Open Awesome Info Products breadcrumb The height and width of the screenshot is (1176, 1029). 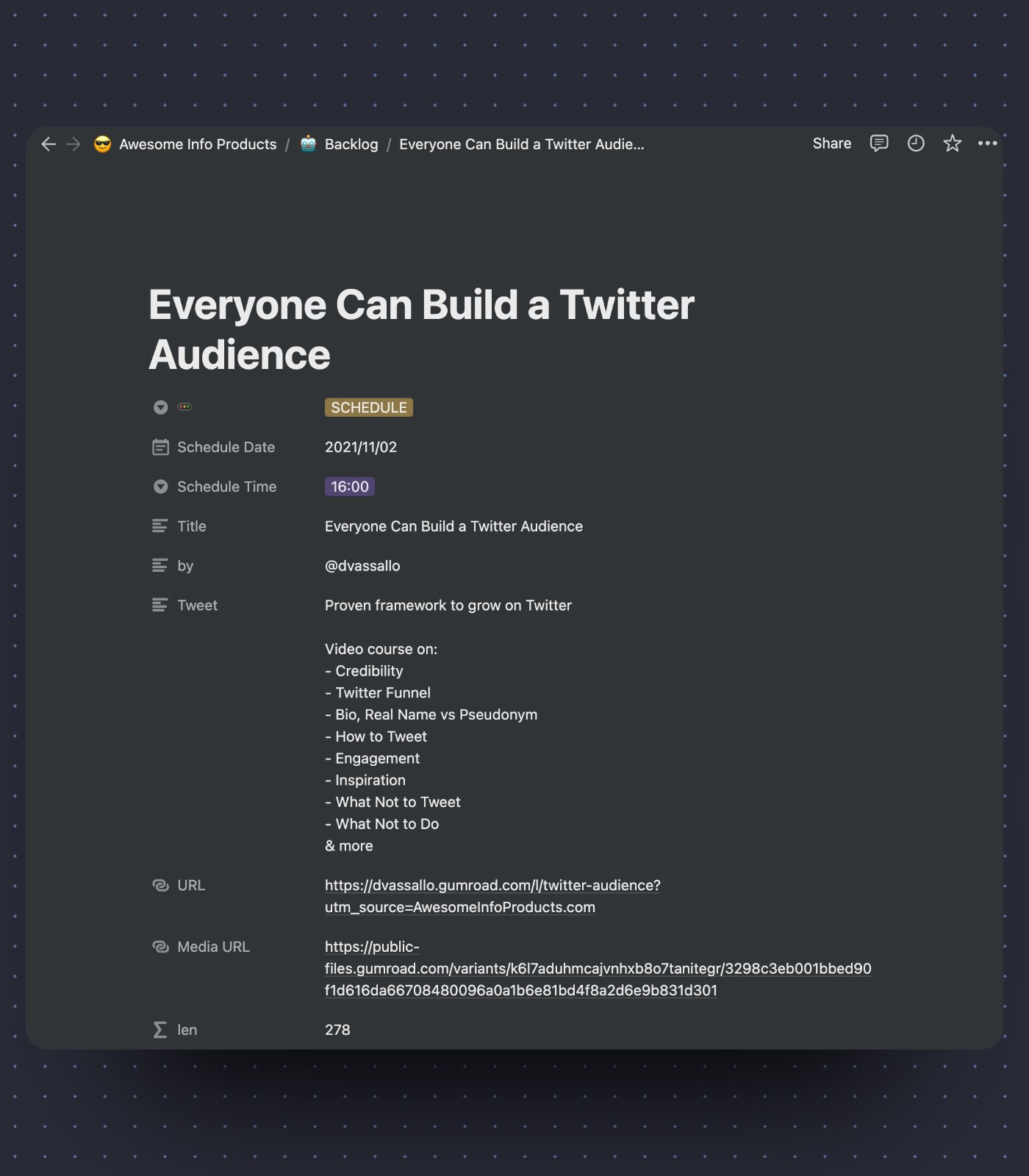pos(198,144)
